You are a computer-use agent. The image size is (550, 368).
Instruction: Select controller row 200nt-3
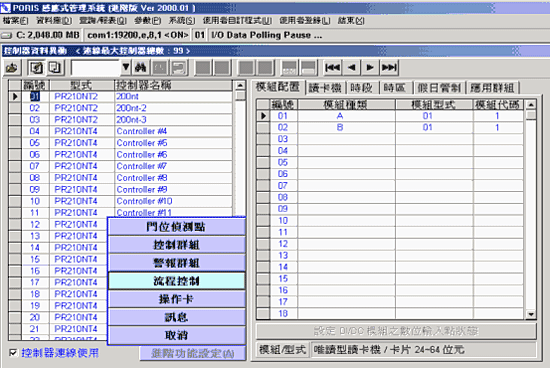[120, 120]
